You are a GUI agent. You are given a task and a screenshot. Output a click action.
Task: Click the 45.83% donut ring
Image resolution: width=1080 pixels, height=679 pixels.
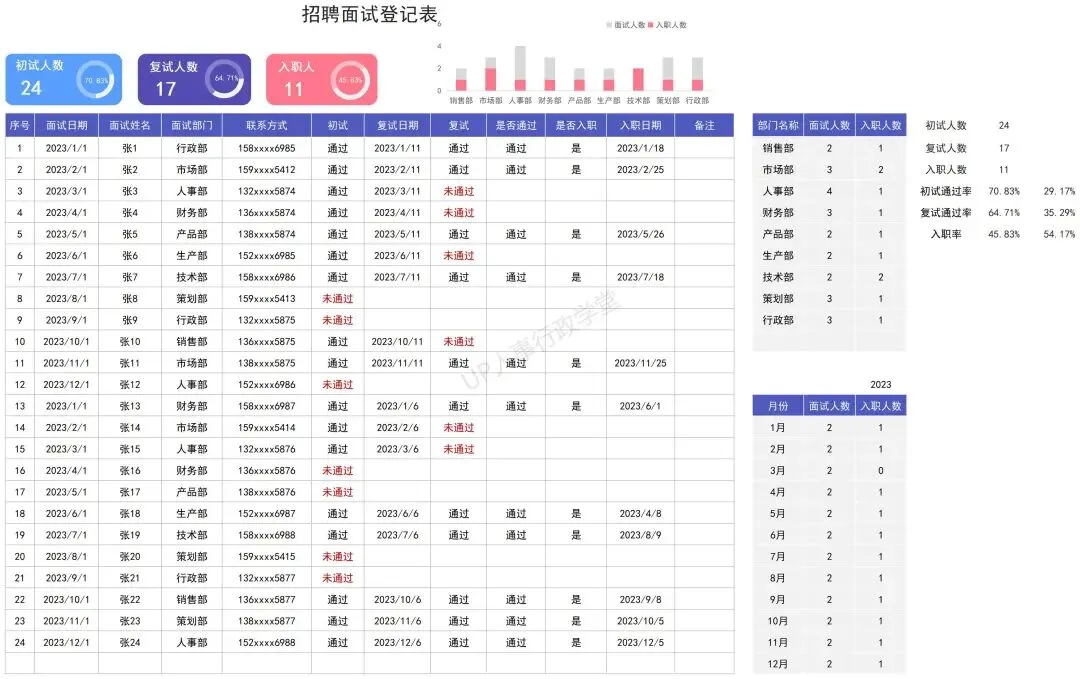tap(351, 80)
